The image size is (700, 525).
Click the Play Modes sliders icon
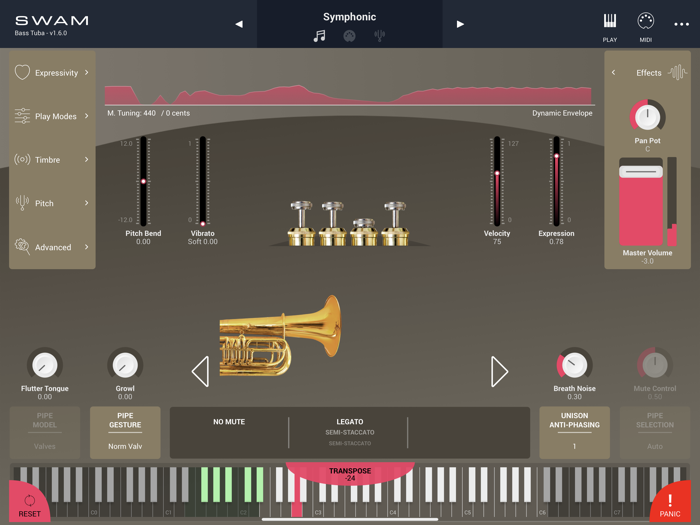(22, 116)
